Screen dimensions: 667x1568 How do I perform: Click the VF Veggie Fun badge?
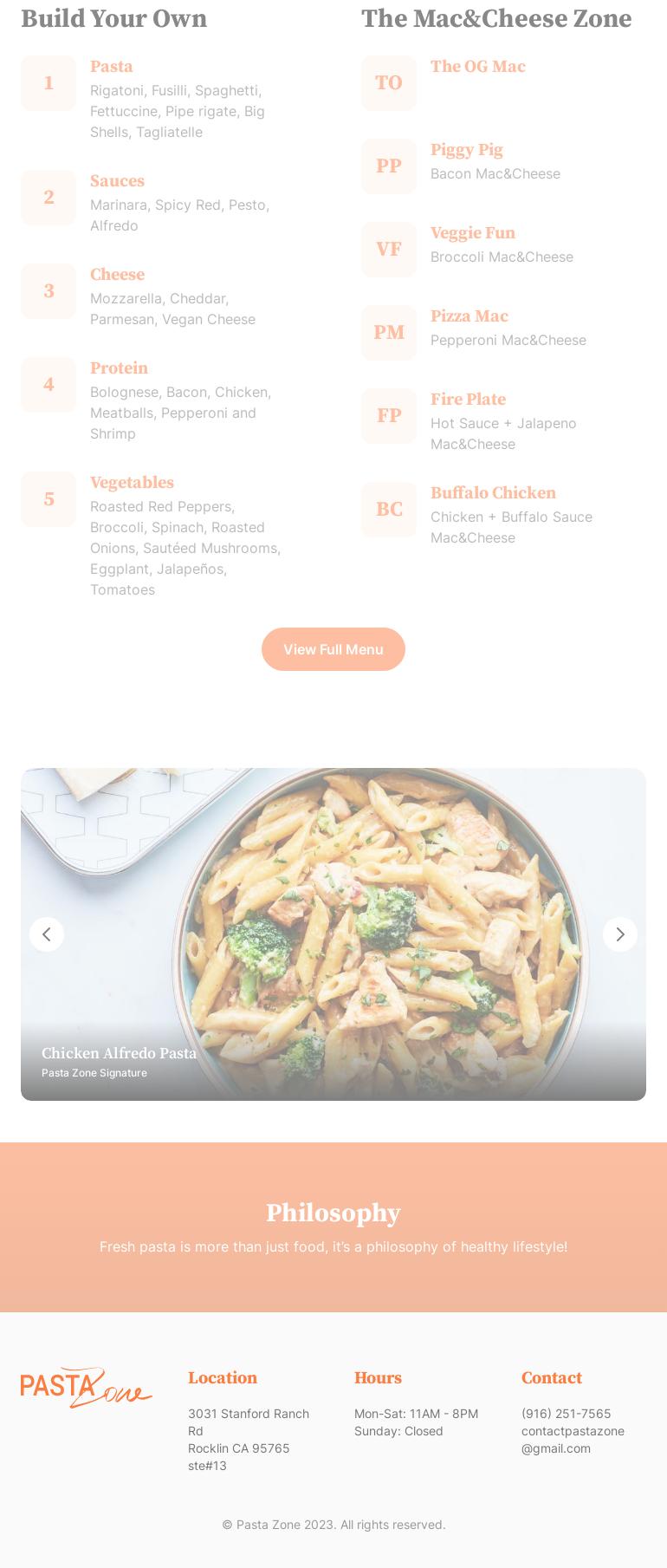coord(389,250)
